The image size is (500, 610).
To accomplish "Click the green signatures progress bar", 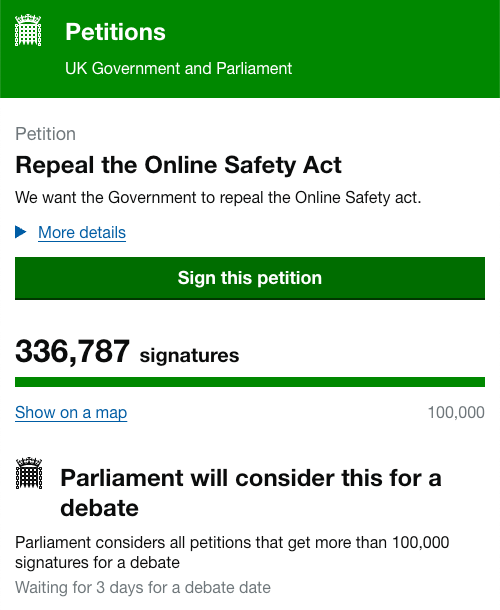I will pyautogui.click(x=250, y=382).
